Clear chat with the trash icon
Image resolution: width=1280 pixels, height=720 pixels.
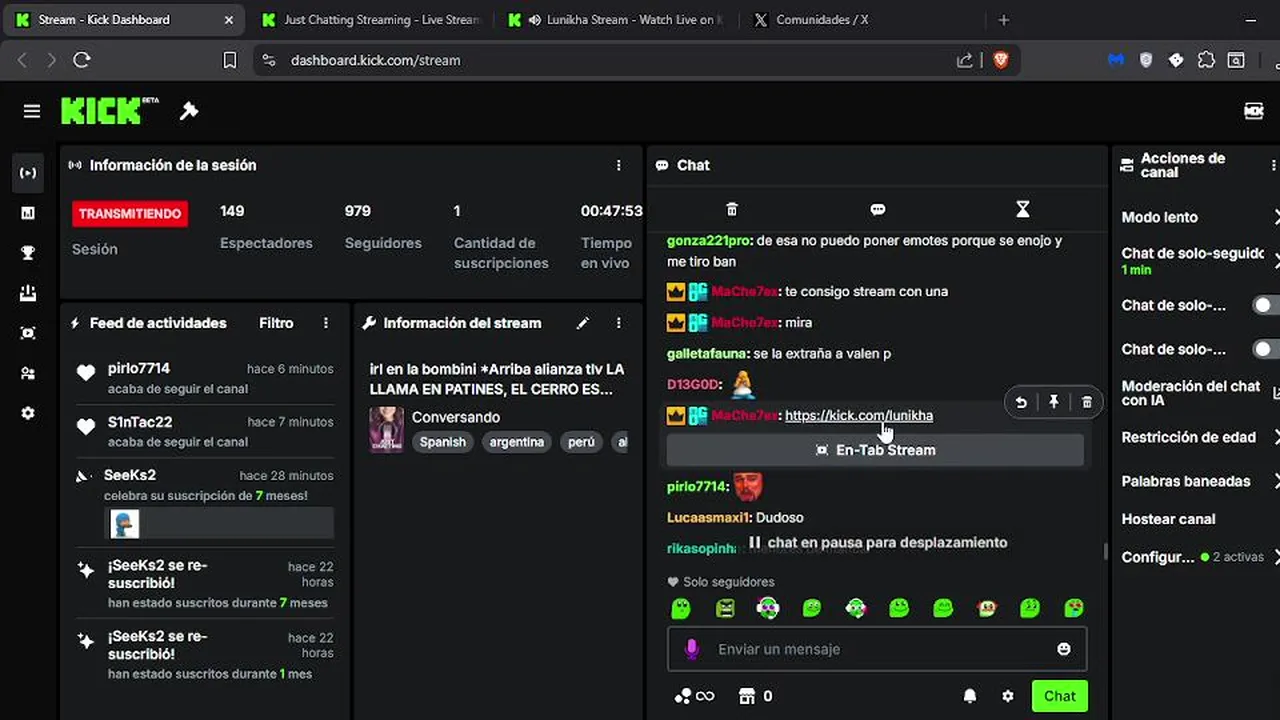pos(732,209)
